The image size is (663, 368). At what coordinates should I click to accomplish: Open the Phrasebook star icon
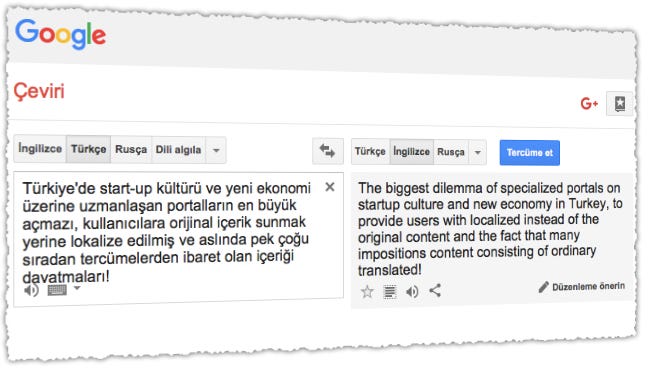[619, 104]
